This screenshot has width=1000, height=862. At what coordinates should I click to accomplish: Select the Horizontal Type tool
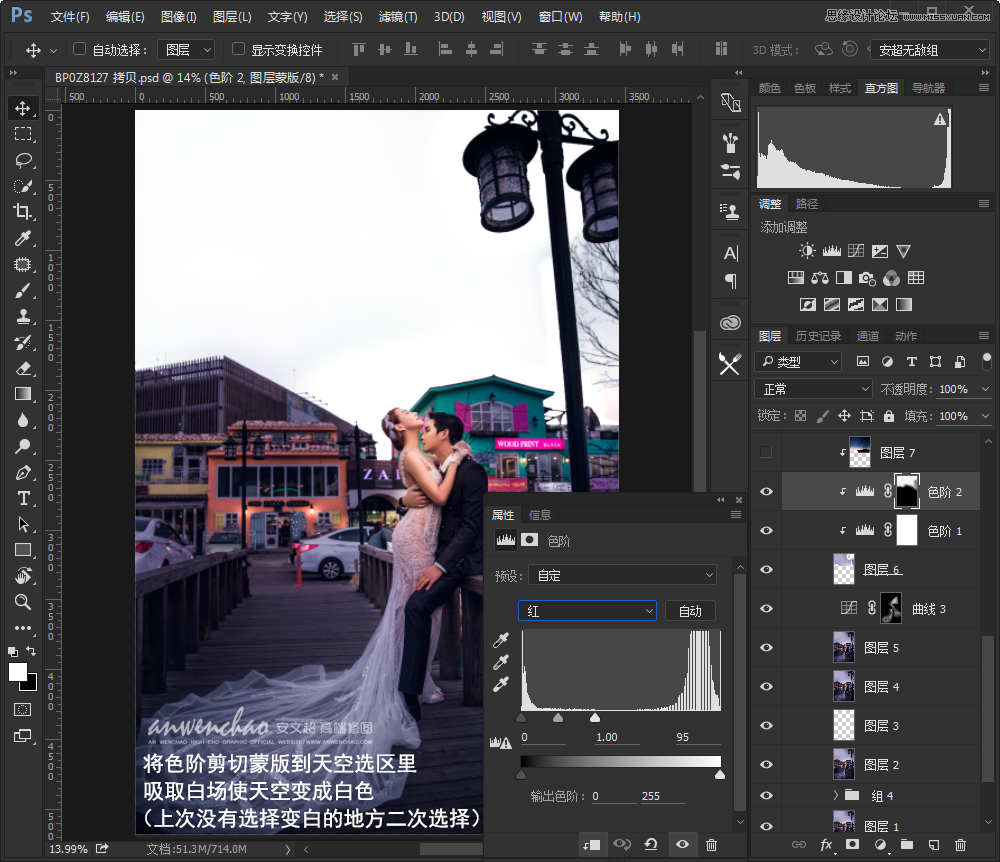[23, 498]
